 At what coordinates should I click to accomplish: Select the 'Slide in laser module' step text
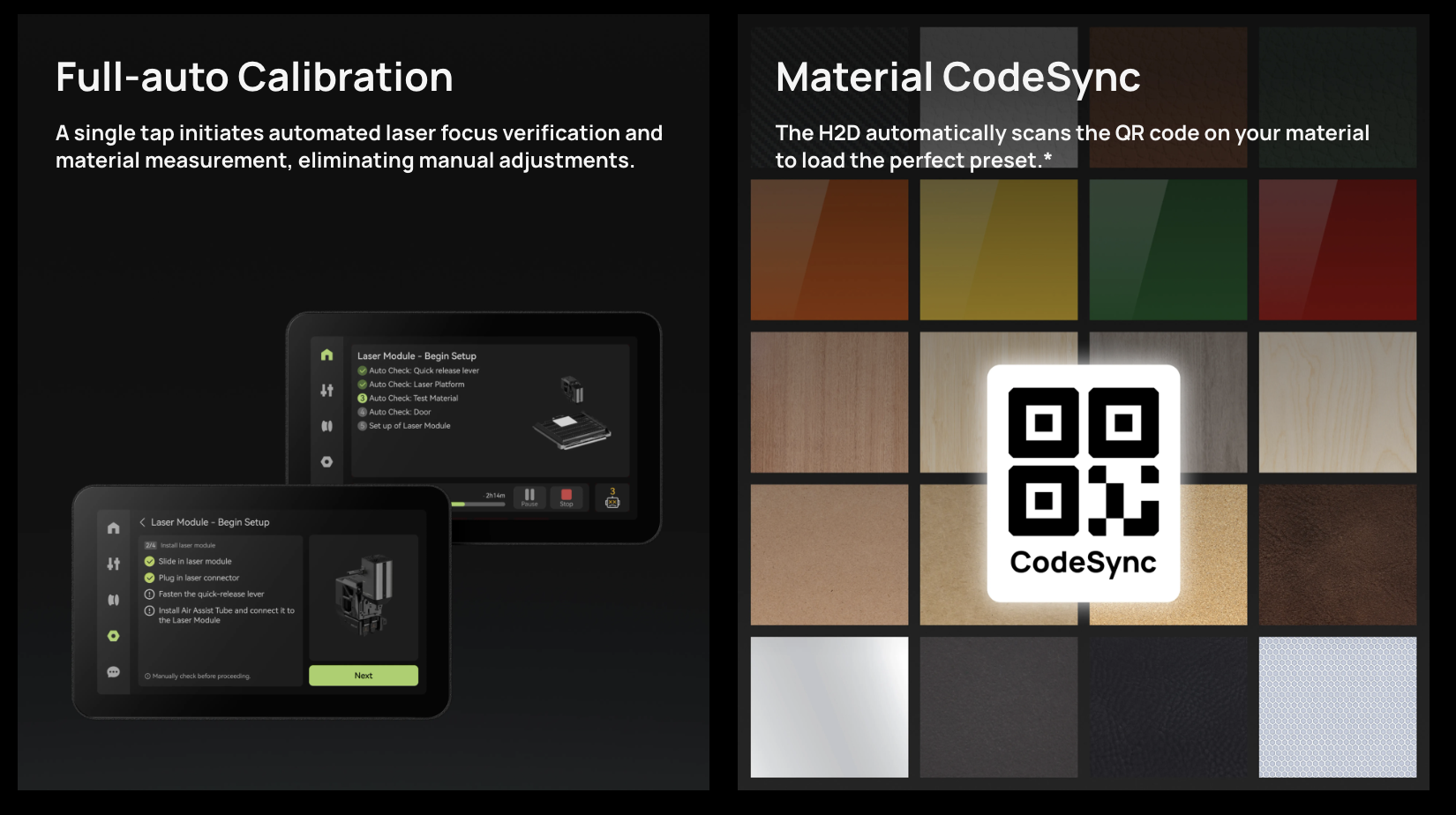(195, 561)
